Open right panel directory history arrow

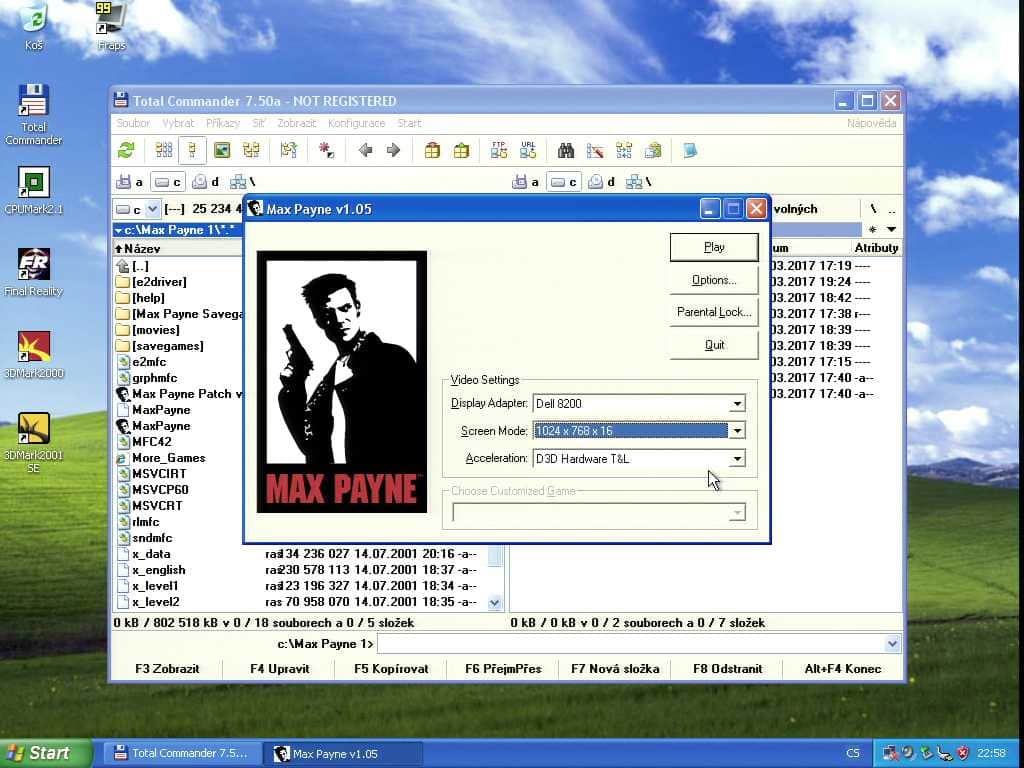[x=891, y=230]
